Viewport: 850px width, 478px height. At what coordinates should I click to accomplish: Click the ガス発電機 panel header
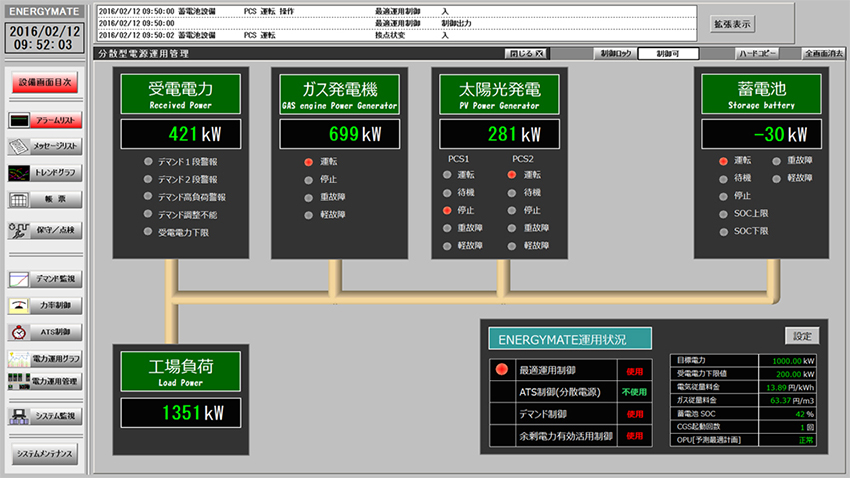pyautogui.click(x=339, y=94)
